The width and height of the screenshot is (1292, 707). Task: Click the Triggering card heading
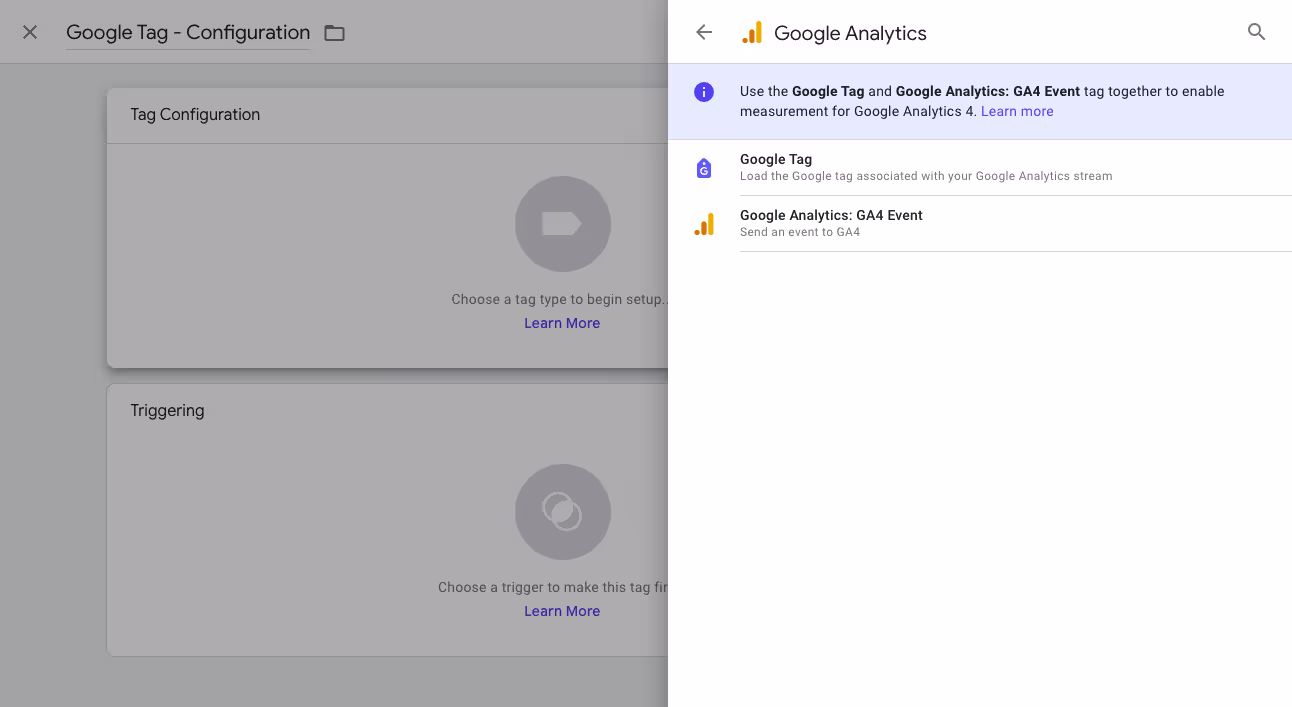coord(167,411)
